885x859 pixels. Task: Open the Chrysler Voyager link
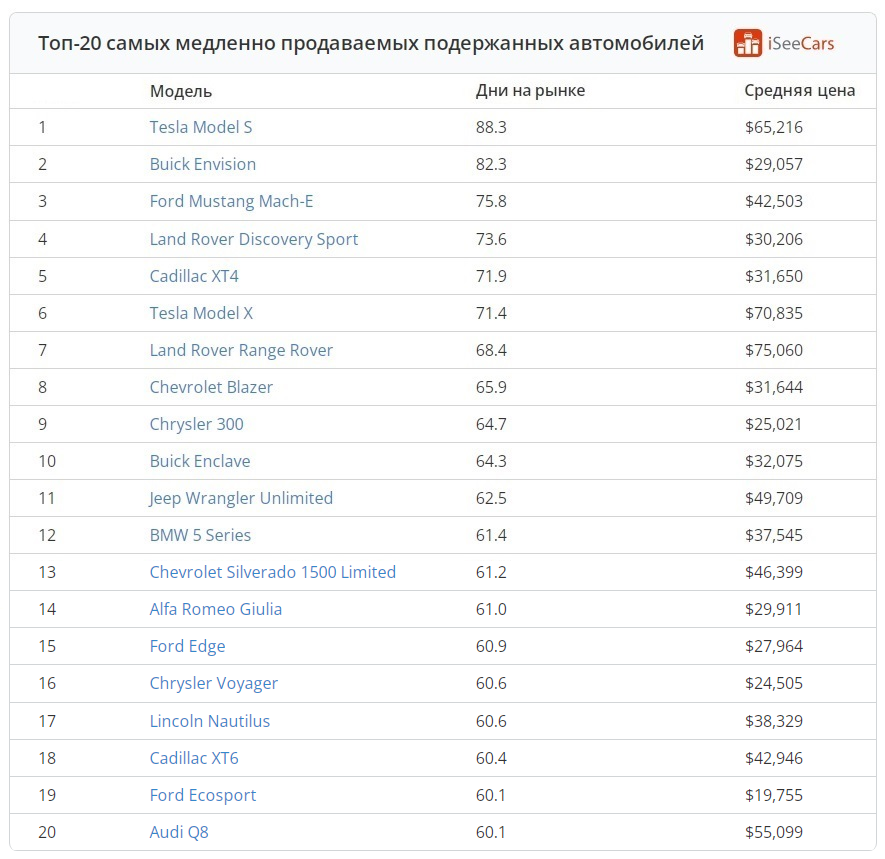click(x=214, y=684)
